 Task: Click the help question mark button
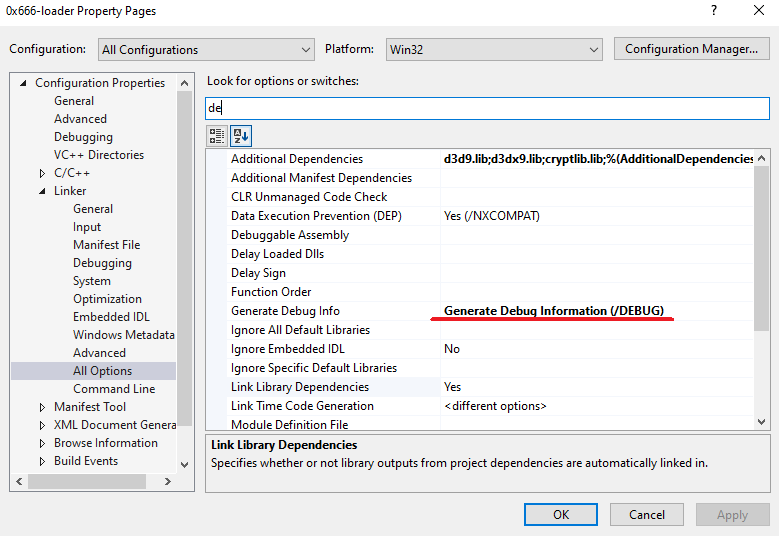[x=713, y=11]
